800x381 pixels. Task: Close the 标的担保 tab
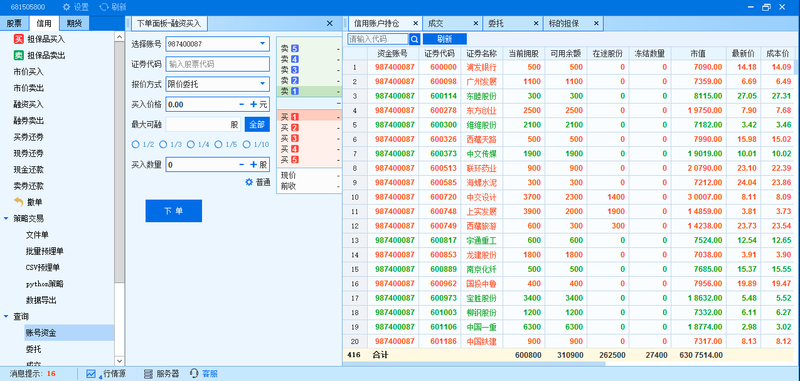coord(596,23)
